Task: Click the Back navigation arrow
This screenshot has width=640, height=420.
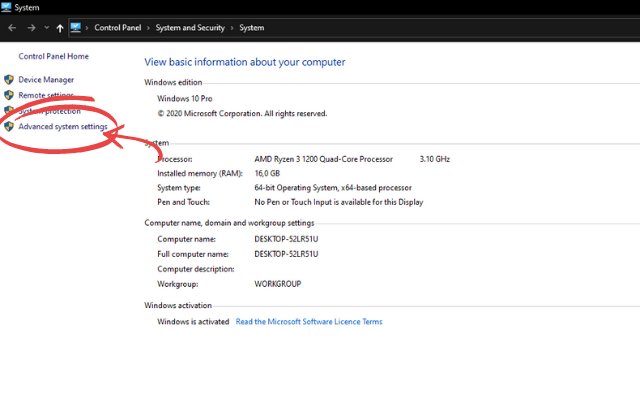Action: (x=12, y=28)
